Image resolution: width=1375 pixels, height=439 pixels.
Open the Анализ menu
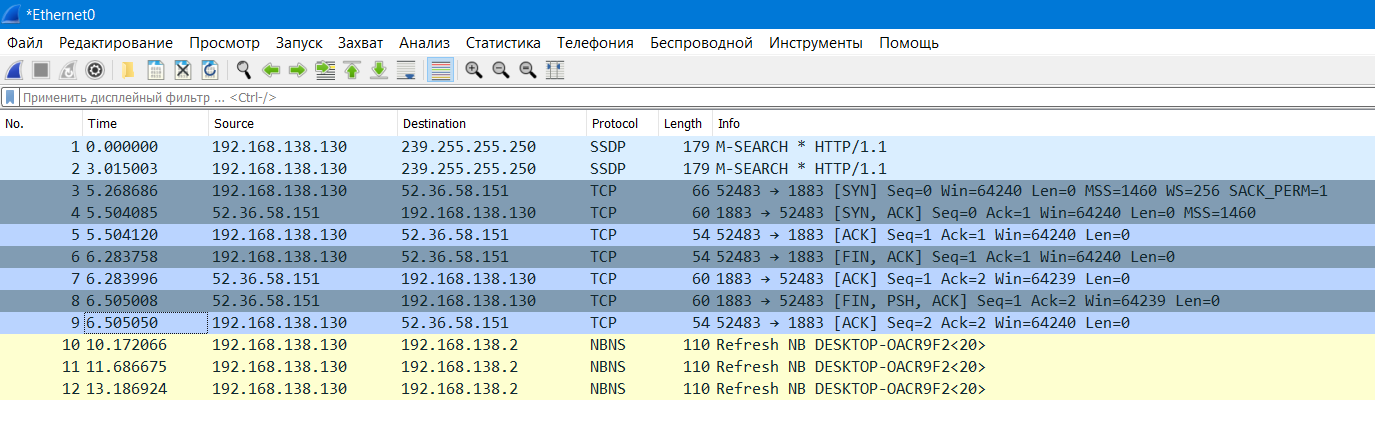(x=424, y=43)
